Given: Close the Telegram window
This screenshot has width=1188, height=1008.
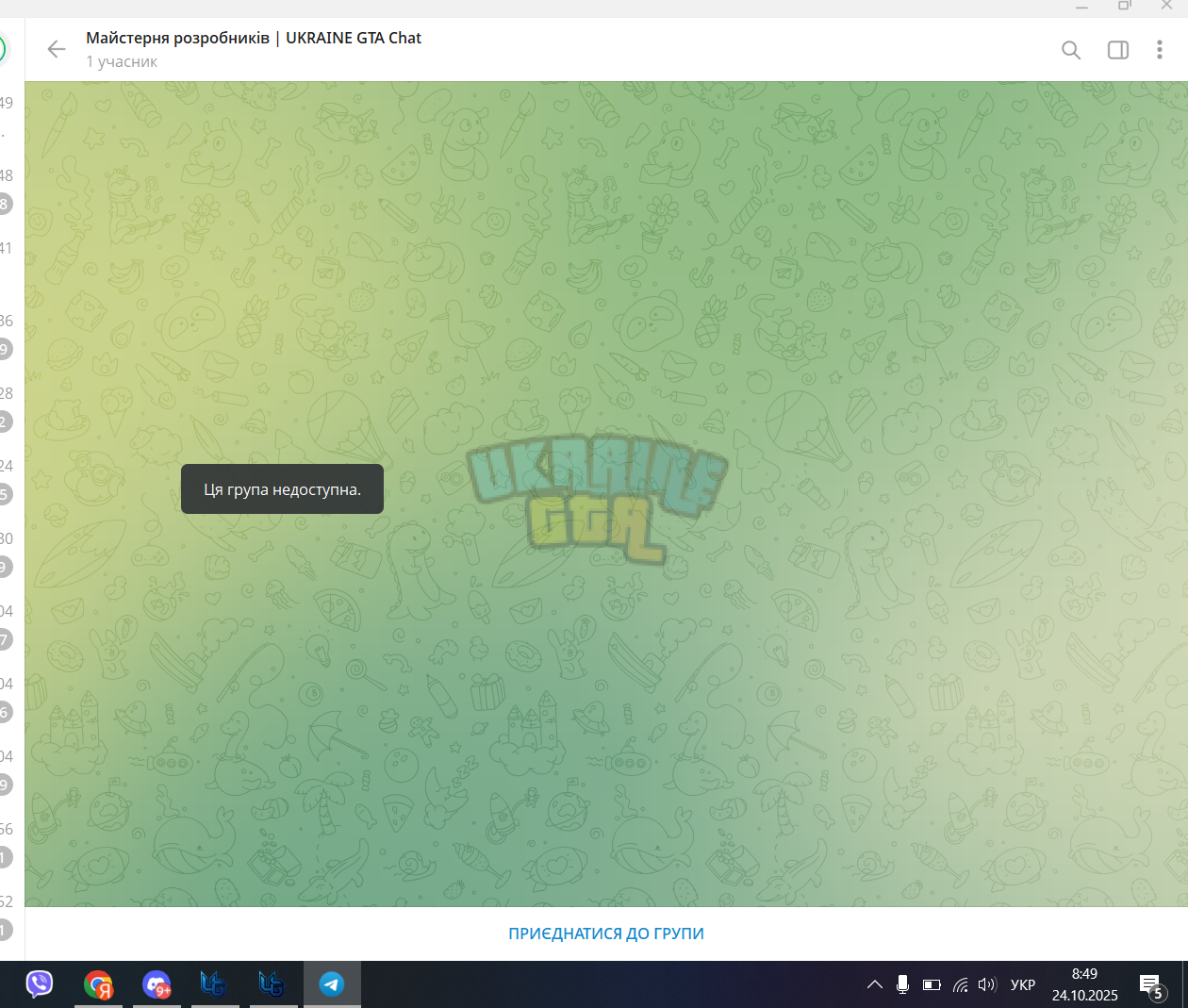Looking at the screenshot, I should click(x=1166, y=6).
